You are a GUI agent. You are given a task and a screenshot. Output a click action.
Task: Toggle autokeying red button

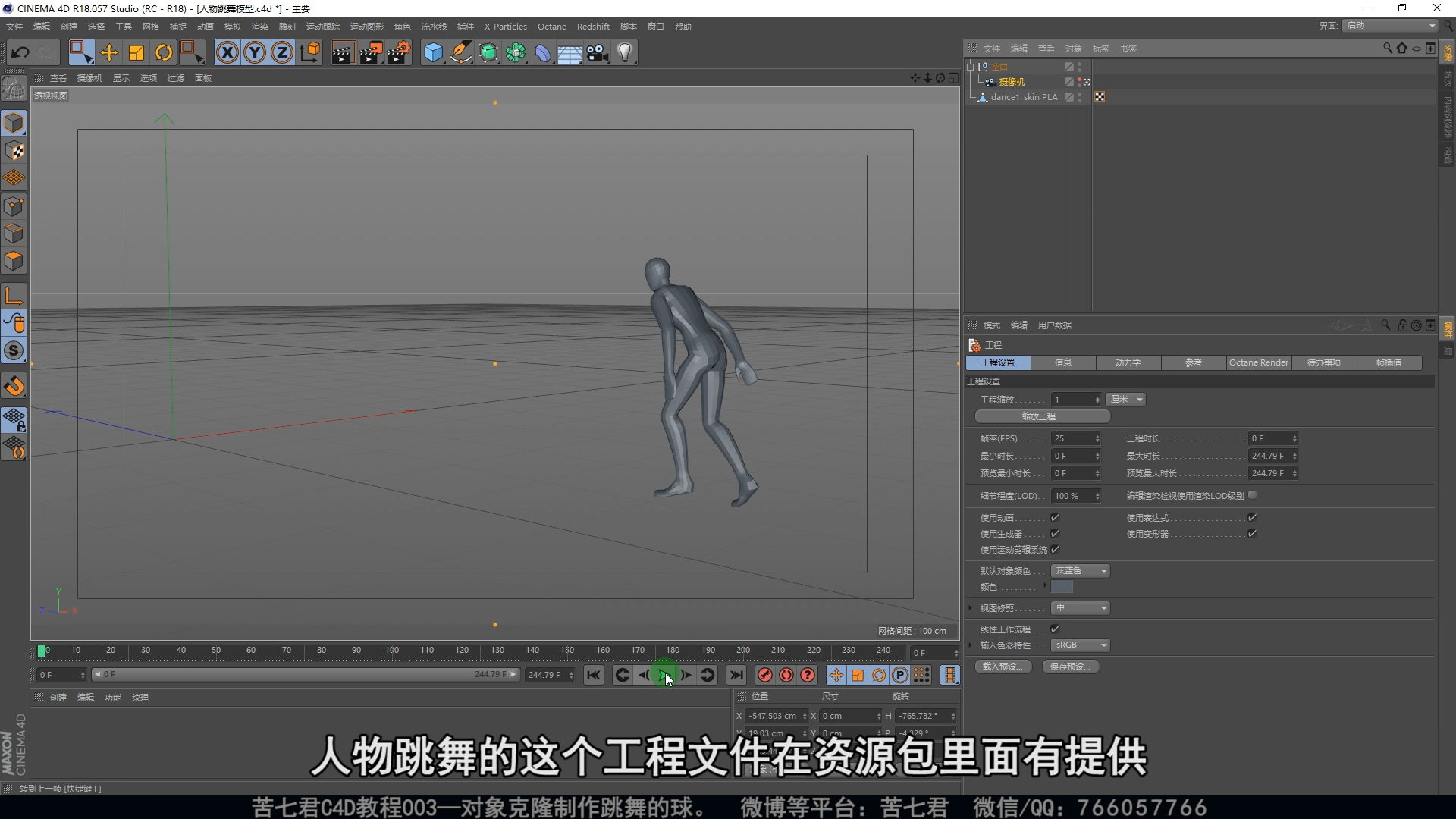click(786, 675)
